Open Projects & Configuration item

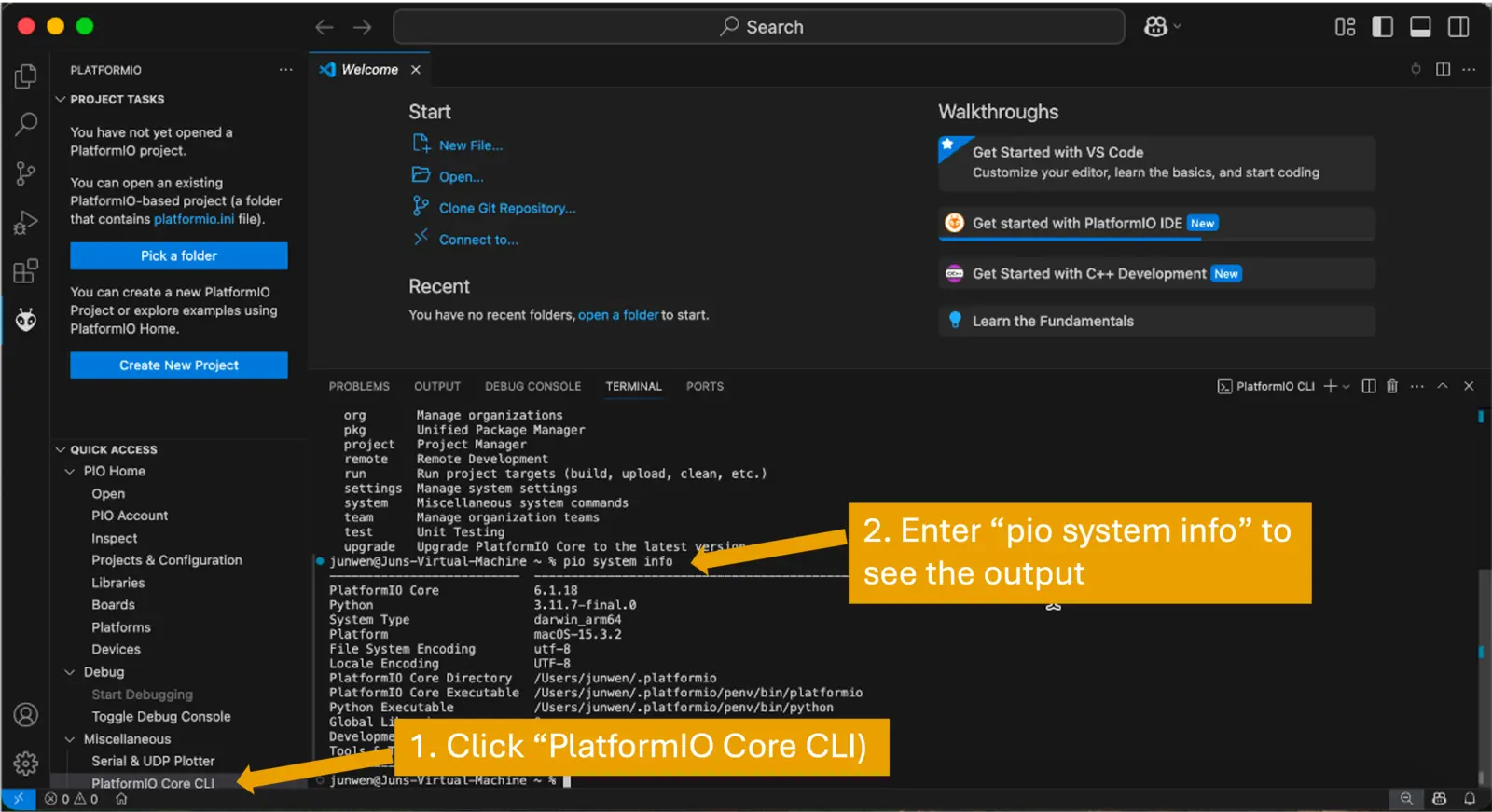click(x=167, y=560)
